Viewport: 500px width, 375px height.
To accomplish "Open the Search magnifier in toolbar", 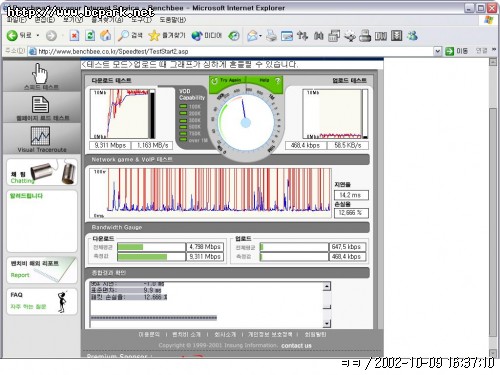I will (124, 35).
